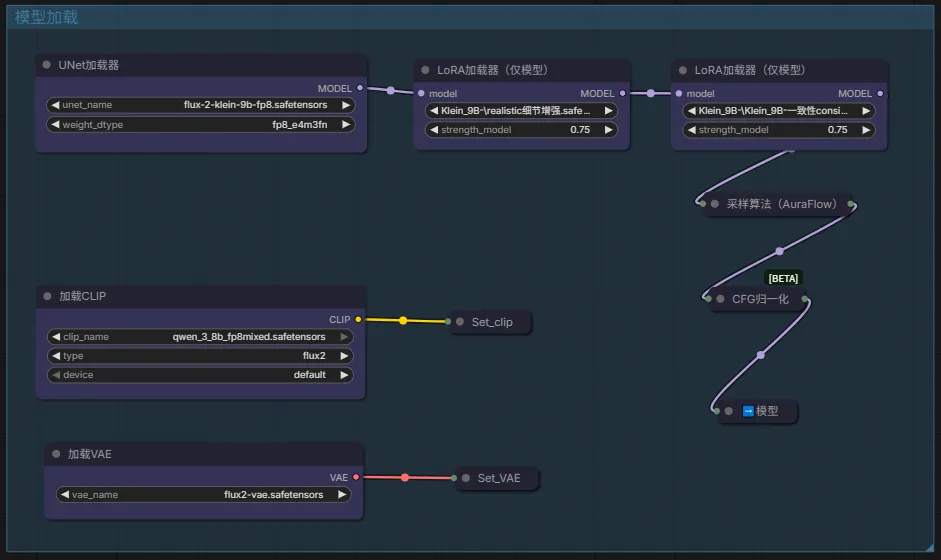Click second LoRA MODEL output socket
941x560 pixels.
pyautogui.click(x=880, y=94)
